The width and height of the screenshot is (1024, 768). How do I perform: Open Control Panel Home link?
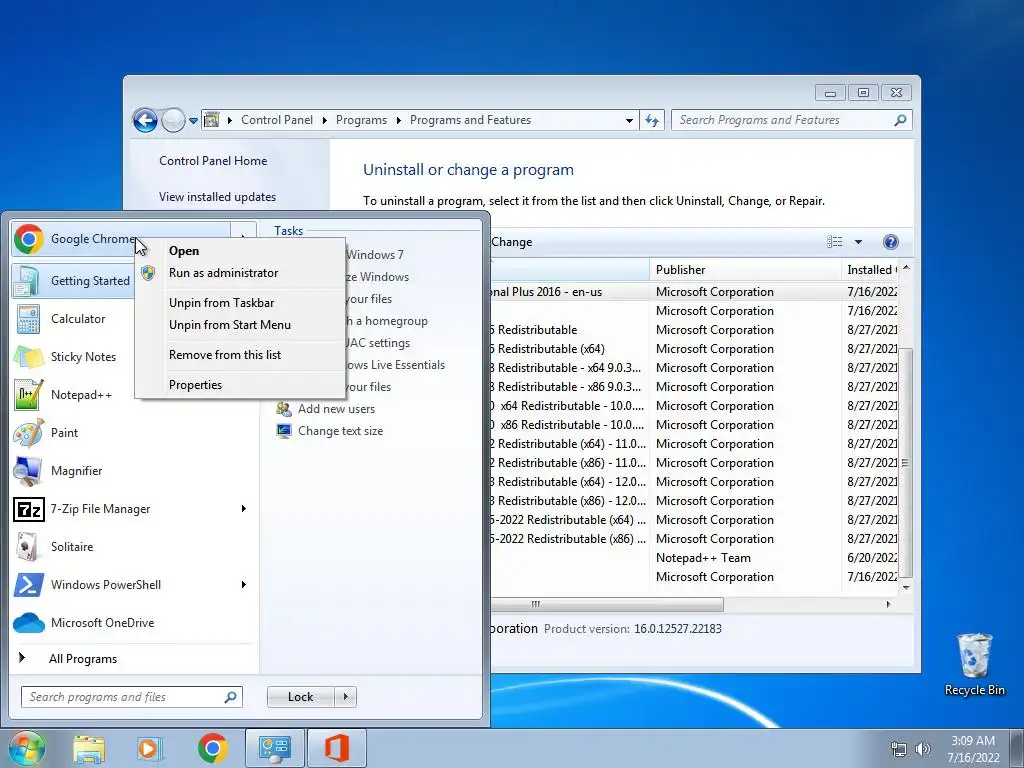coord(213,161)
